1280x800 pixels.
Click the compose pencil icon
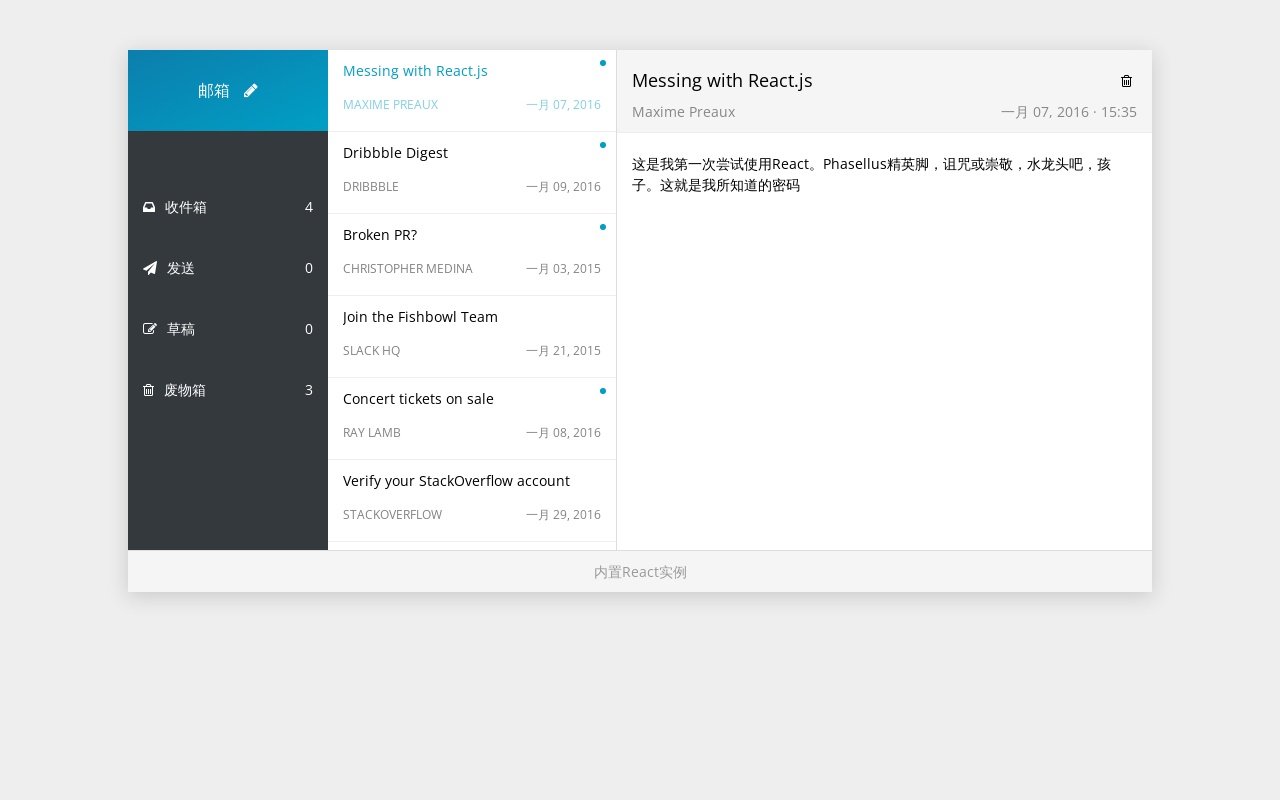[250, 90]
